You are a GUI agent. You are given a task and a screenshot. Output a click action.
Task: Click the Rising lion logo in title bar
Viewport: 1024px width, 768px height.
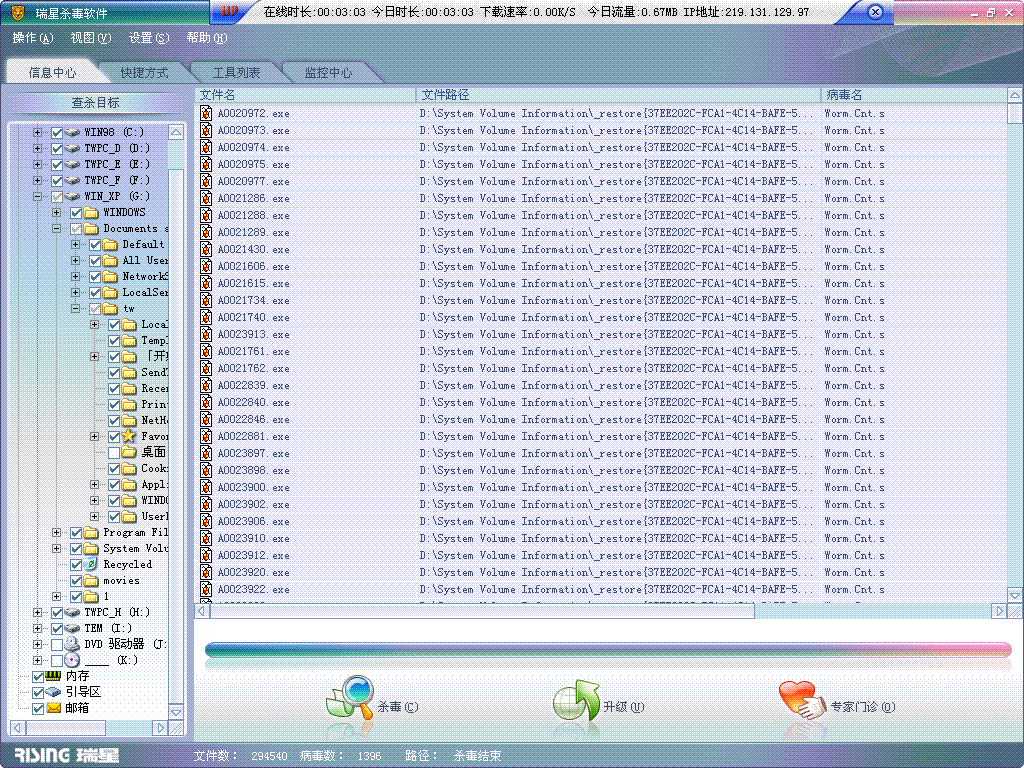(x=18, y=12)
